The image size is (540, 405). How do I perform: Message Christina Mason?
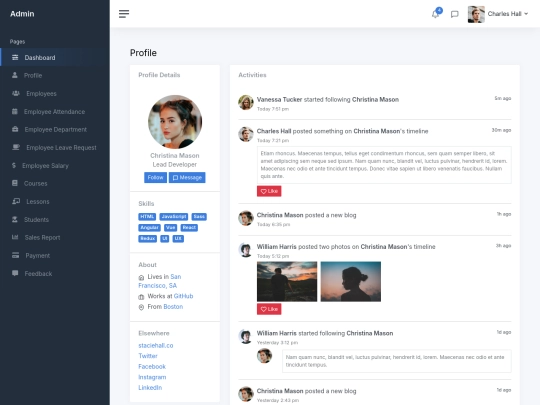click(187, 177)
